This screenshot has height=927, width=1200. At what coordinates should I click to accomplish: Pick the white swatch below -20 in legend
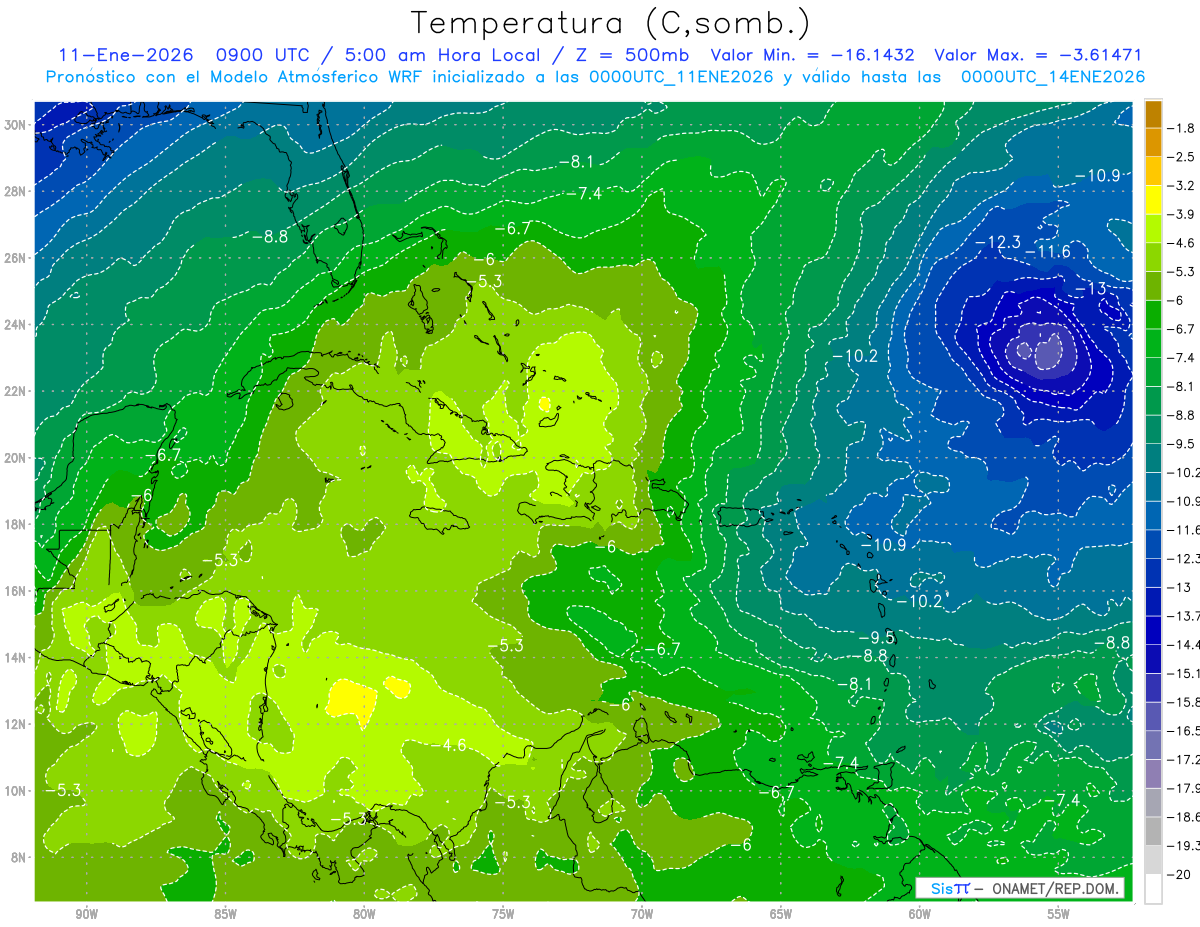[x=1153, y=888]
